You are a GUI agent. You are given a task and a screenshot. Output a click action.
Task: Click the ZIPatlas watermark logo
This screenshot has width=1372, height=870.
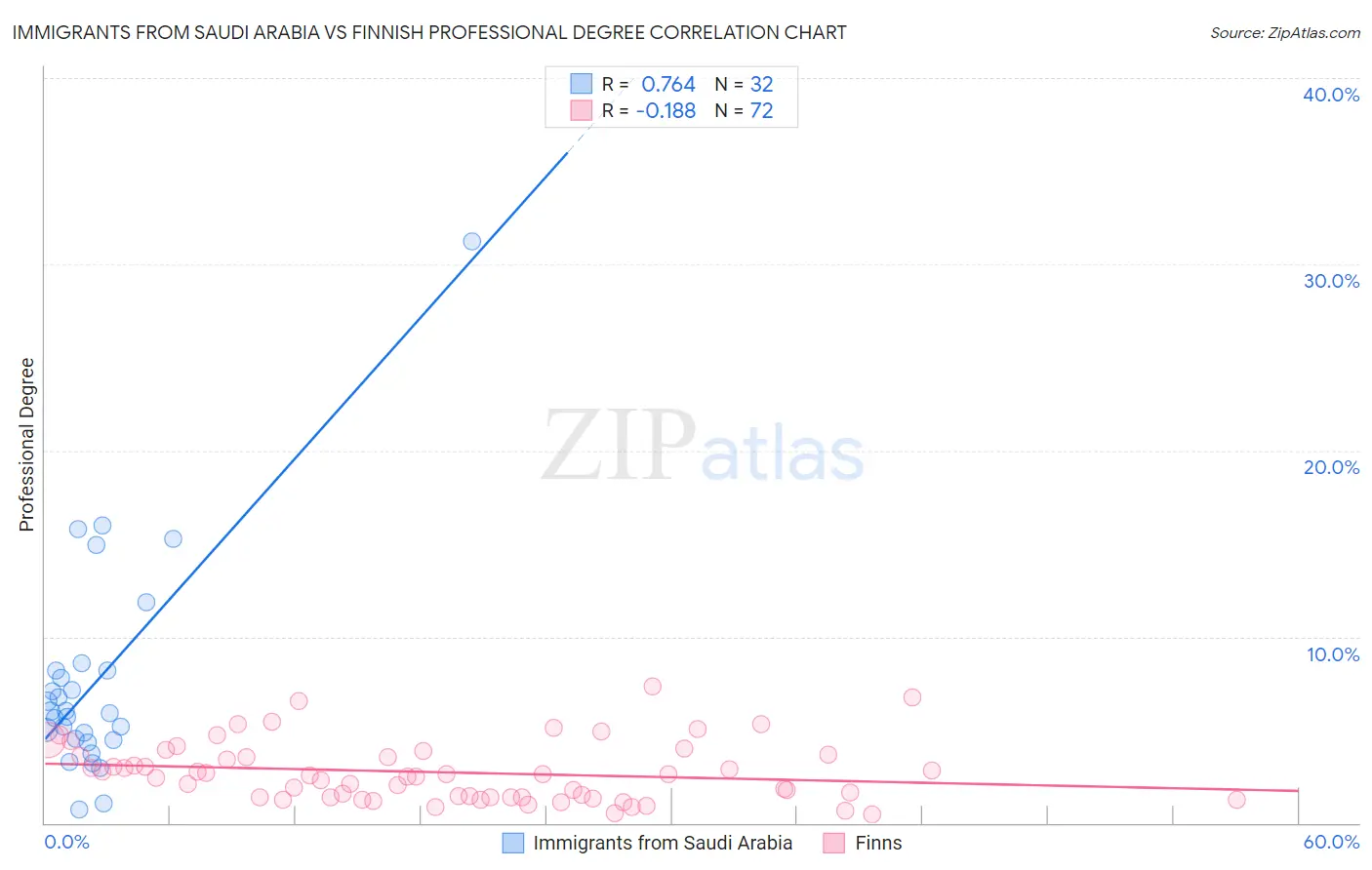(703, 446)
